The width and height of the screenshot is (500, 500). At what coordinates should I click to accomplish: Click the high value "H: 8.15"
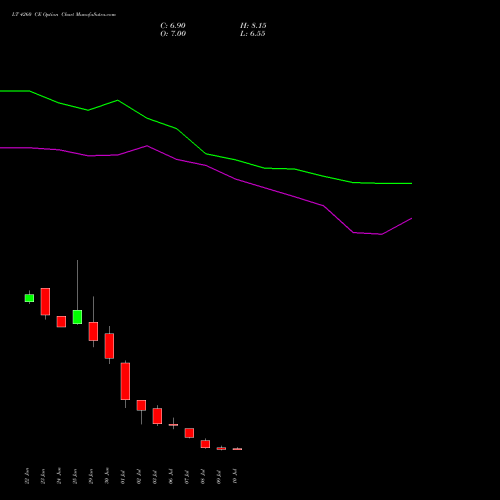(253, 26)
